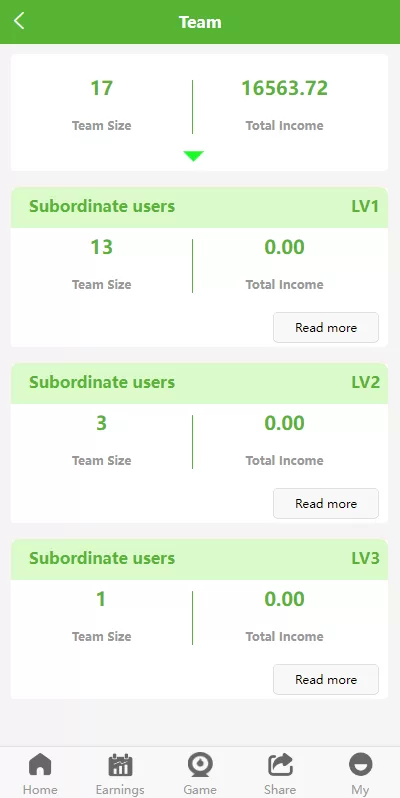Tap the LV2 team size number 3
This screenshot has width=400, height=798.
(101, 423)
